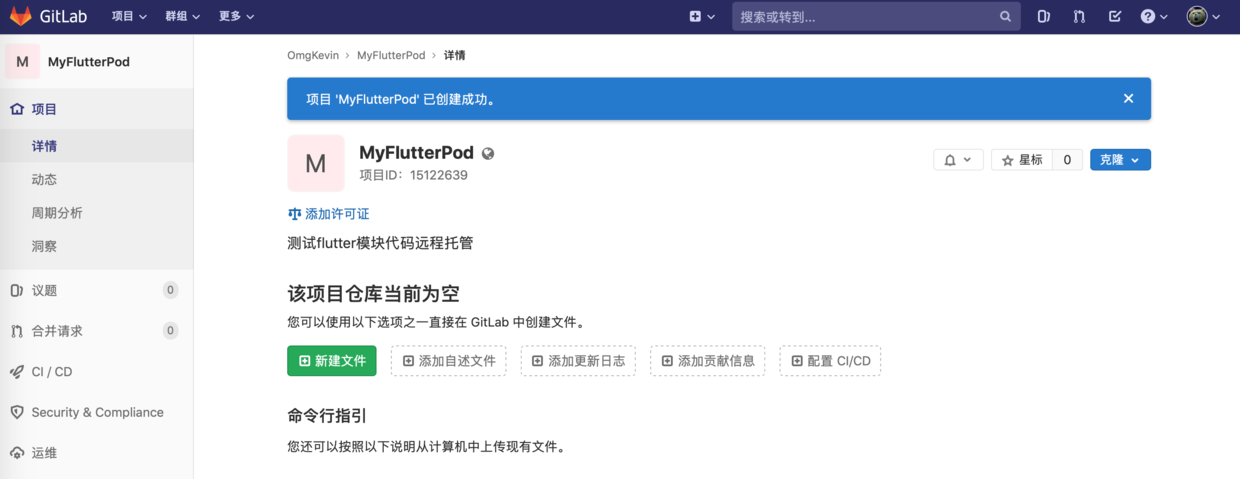Screen dimensions: 1240x479
Task: Click the 议题 issues sidebar icon
Action: (17, 290)
